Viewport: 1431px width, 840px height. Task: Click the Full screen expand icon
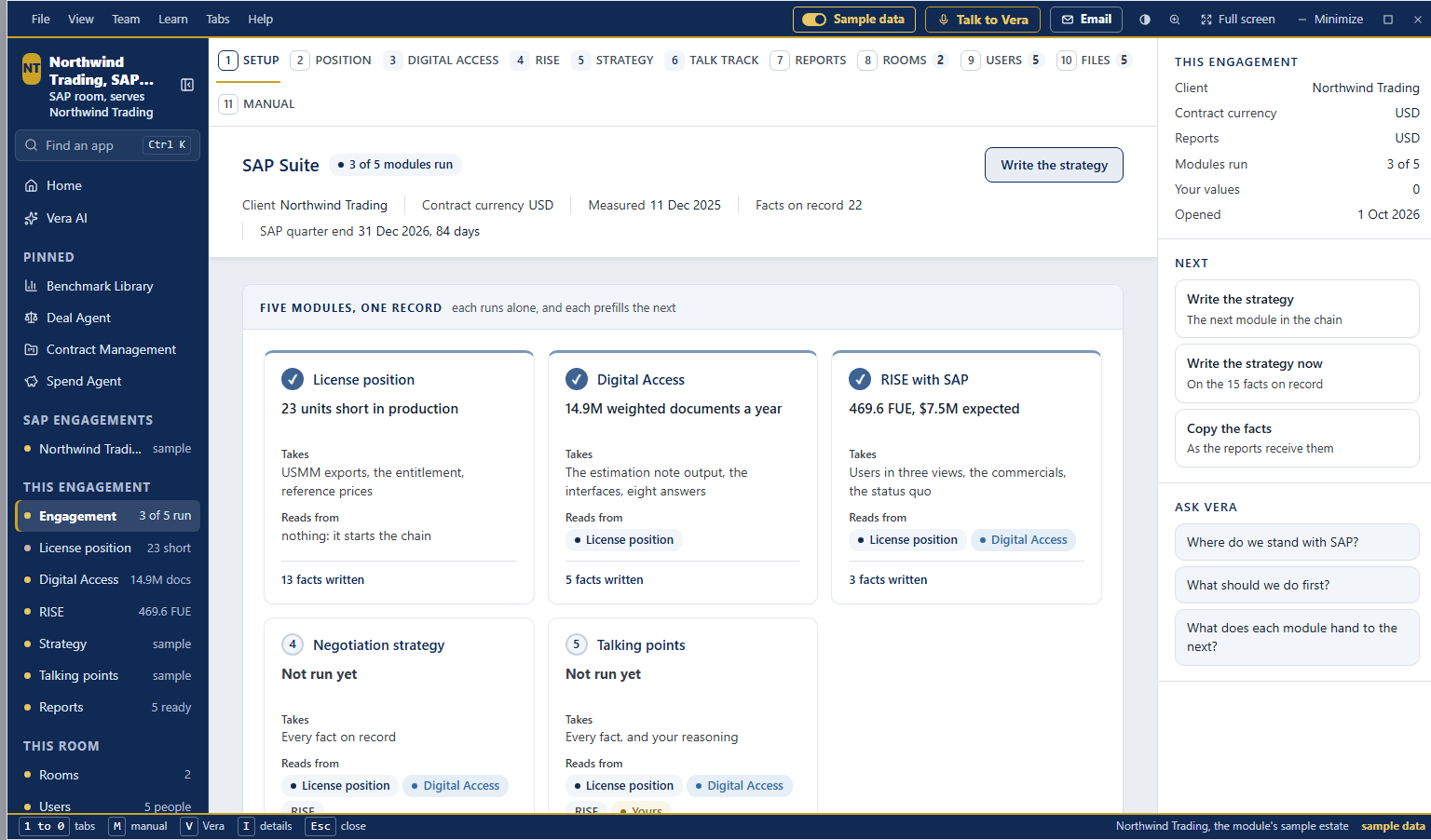pyautogui.click(x=1206, y=20)
